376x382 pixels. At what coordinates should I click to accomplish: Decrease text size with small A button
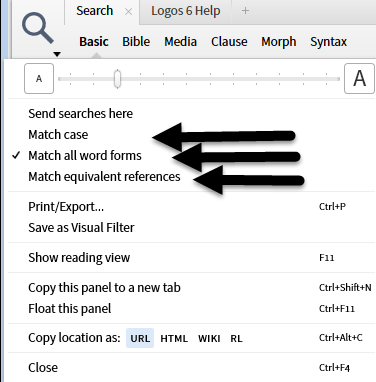coord(39,79)
